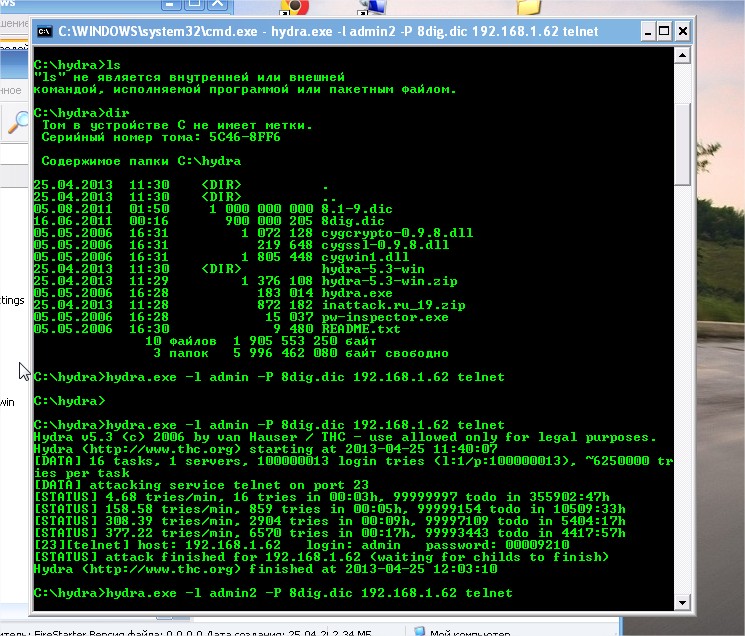Click the hydra-5.3-win.zip file name
Image resolution: width=745 pixels, height=636 pixels.
389,281
